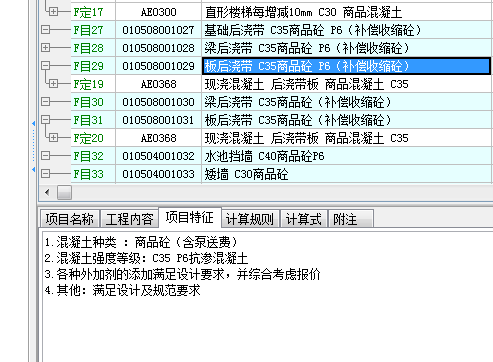The height and width of the screenshot is (362, 493).
Task: Click highlighted 板后浇带 C35商品砼 P6 cell
Action: click(x=347, y=66)
